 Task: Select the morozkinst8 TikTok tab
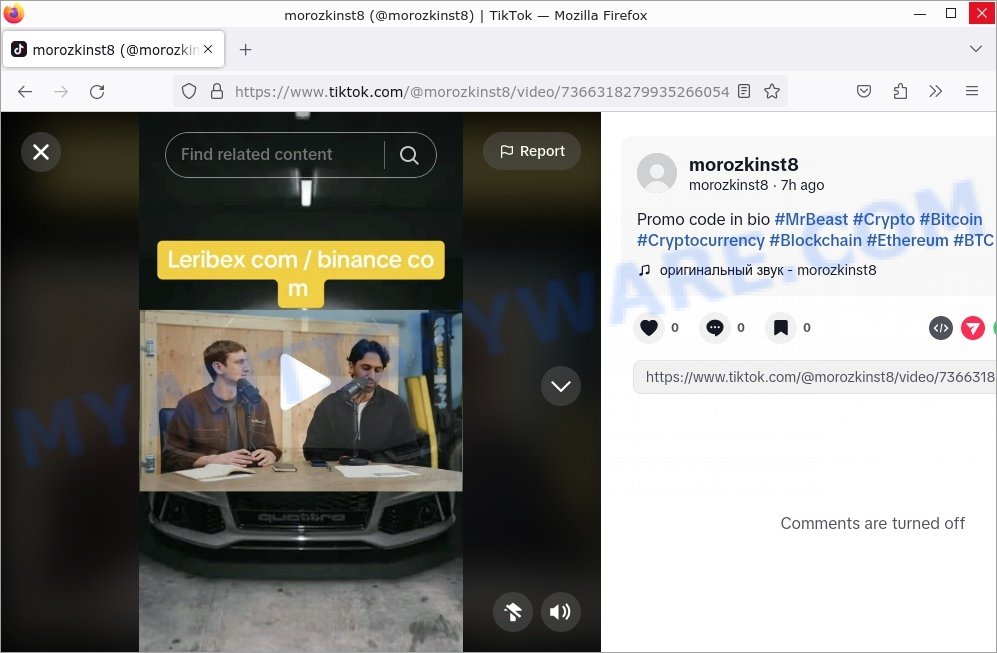point(113,50)
